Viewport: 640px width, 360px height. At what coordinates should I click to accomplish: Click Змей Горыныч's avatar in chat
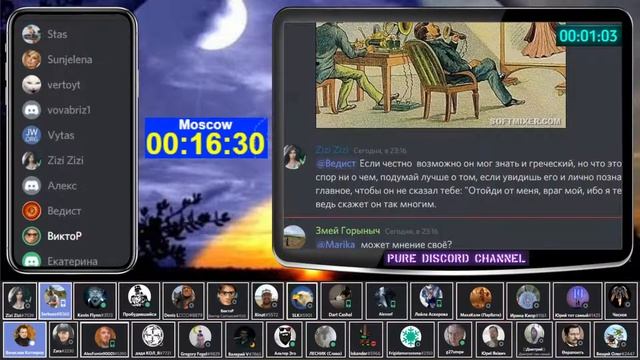[294, 237]
